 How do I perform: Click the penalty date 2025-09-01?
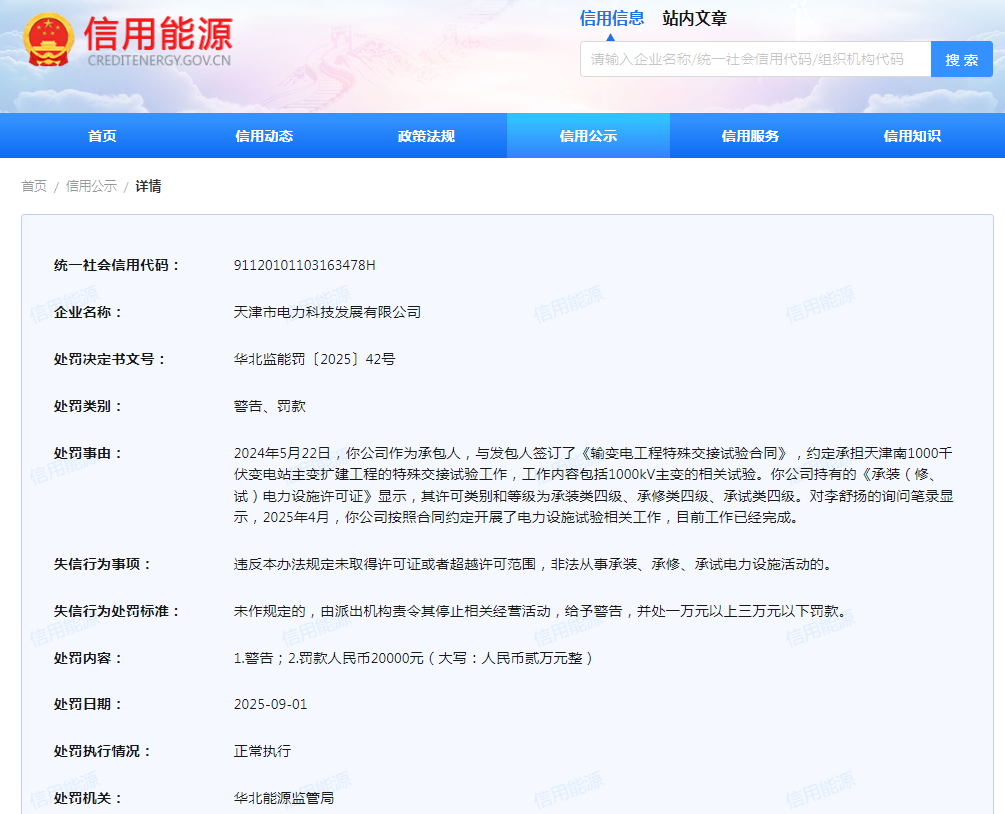[x=270, y=704]
